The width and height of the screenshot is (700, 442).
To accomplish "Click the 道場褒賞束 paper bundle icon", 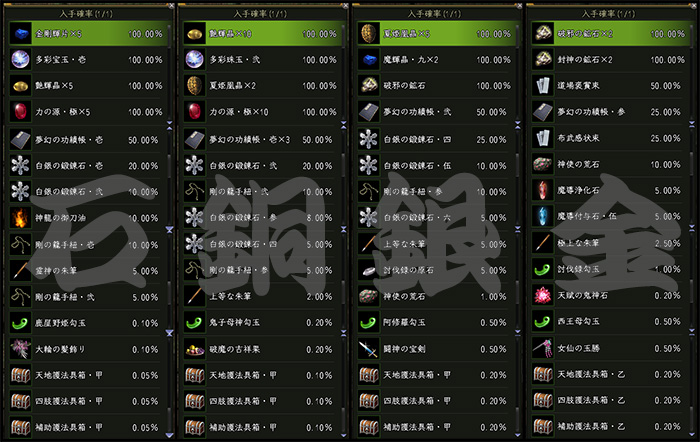I will pos(543,85).
